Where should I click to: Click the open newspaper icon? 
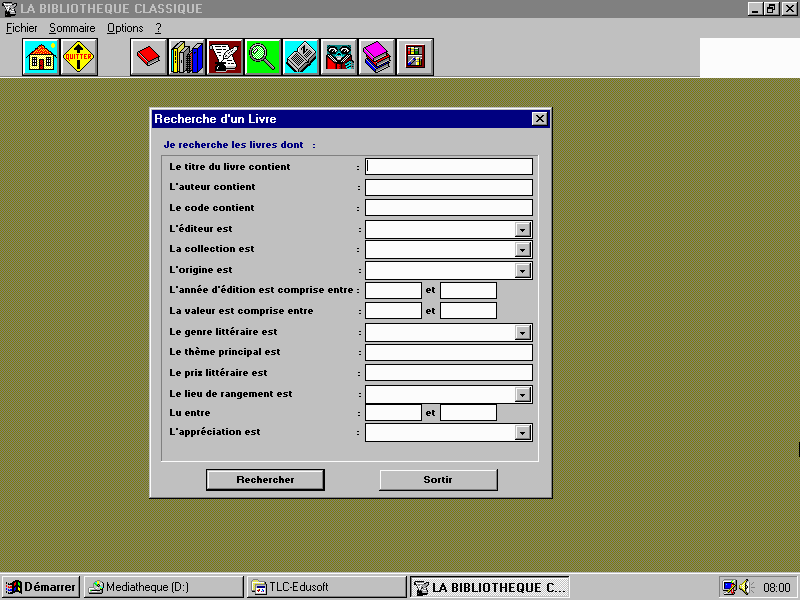coord(301,58)
